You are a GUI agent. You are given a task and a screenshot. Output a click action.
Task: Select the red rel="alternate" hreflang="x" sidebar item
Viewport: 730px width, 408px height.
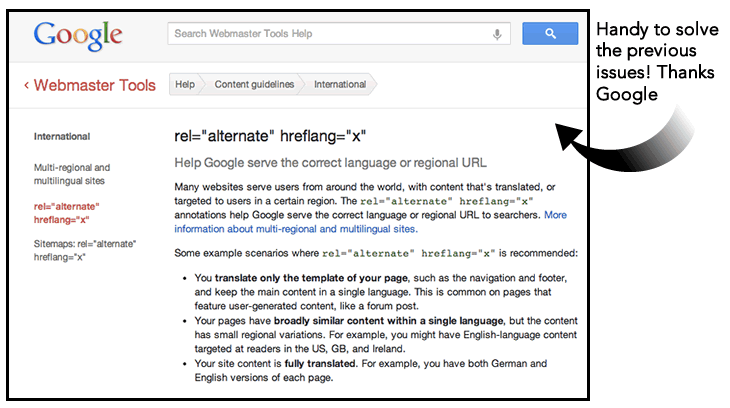pyautogui.click(x=67, y=213)
